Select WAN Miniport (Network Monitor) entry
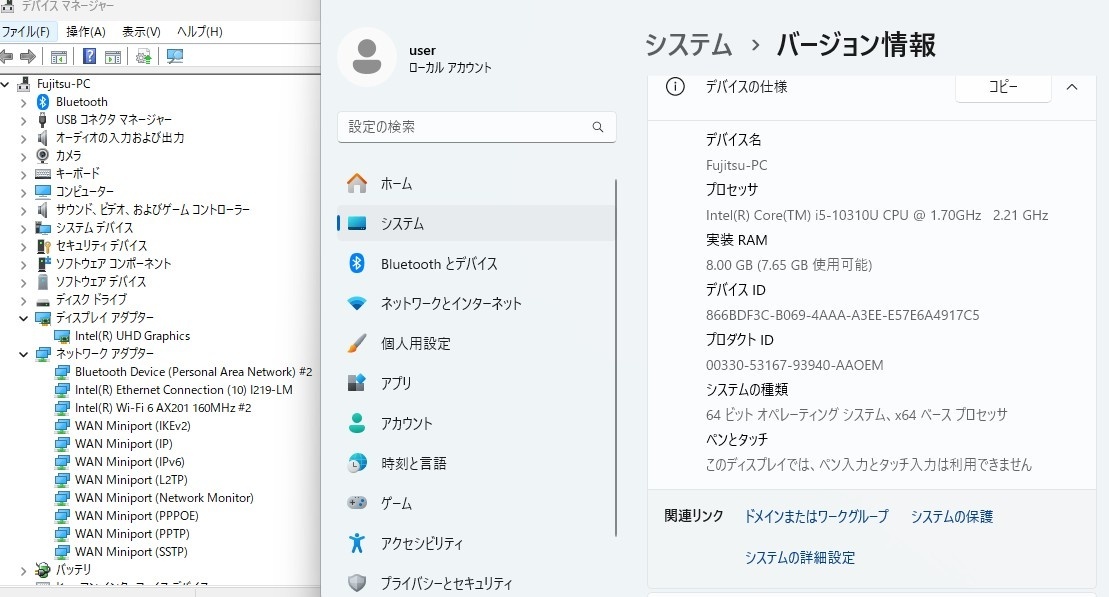This screenshot has height=597, width=1109. pos(164,498)
